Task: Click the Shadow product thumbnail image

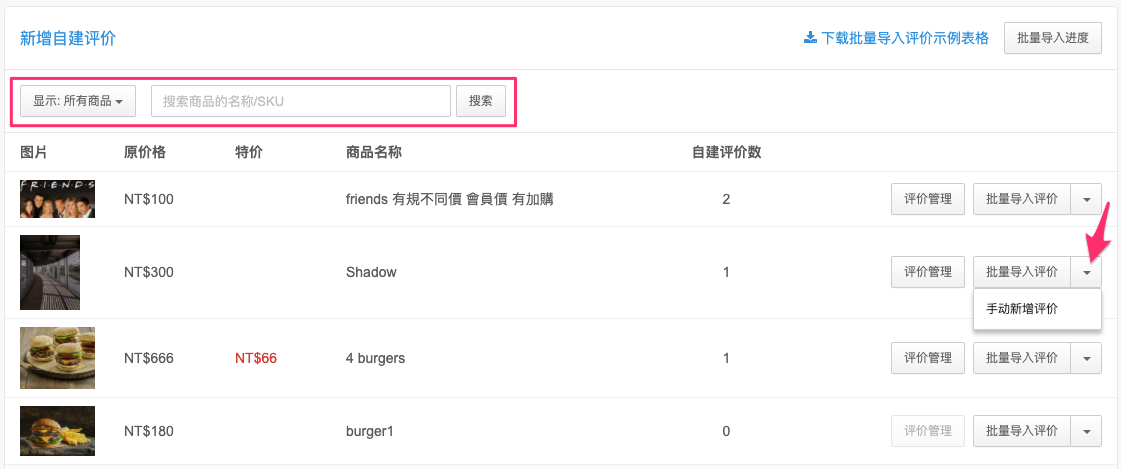Action: [x=50, y=272]
